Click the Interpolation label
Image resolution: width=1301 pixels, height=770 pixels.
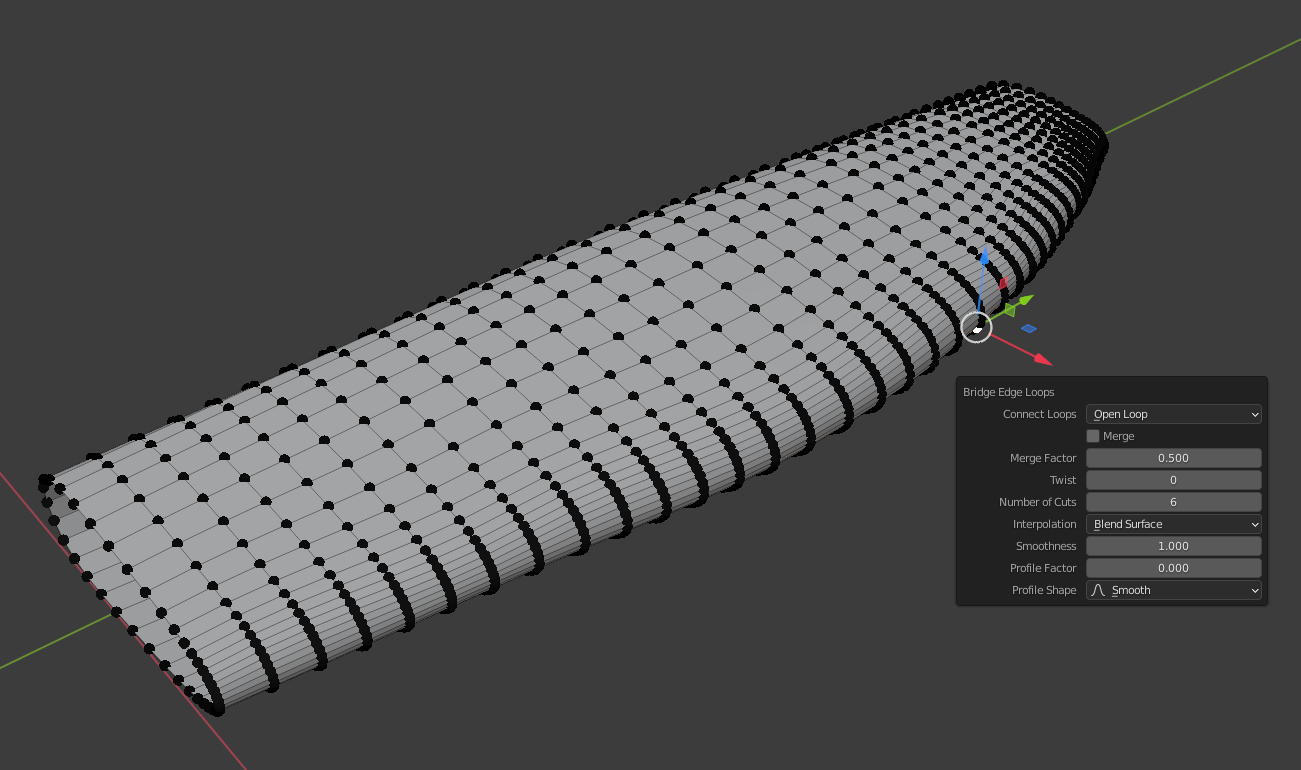click(1045, 524)
